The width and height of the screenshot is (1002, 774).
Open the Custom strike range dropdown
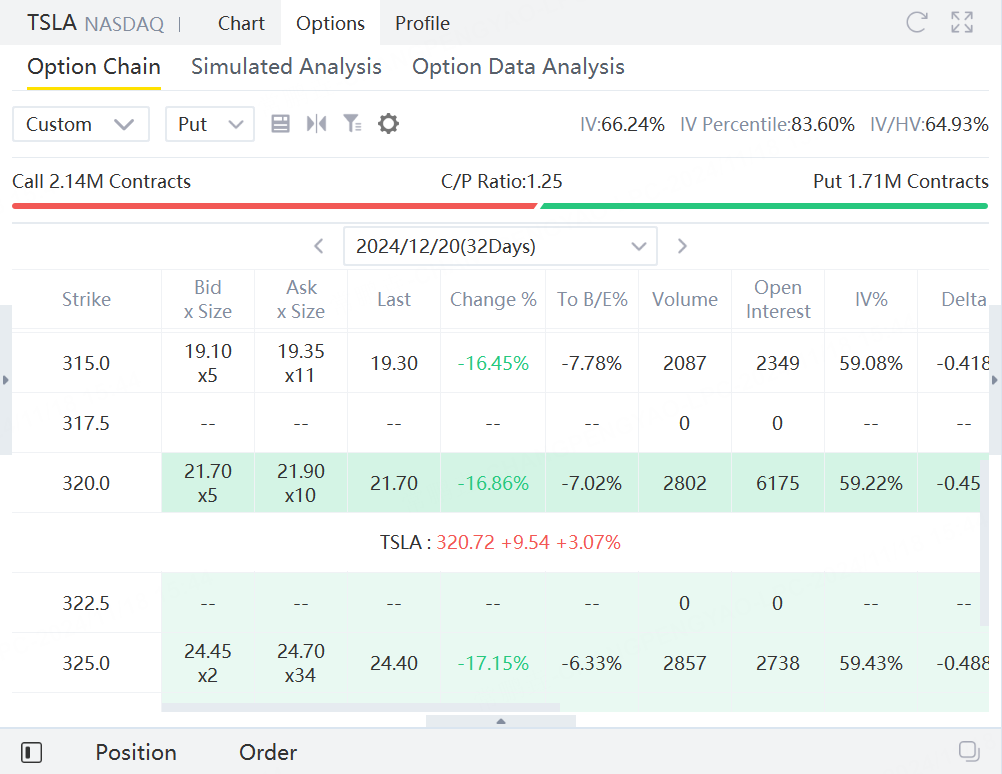[80, 124]
